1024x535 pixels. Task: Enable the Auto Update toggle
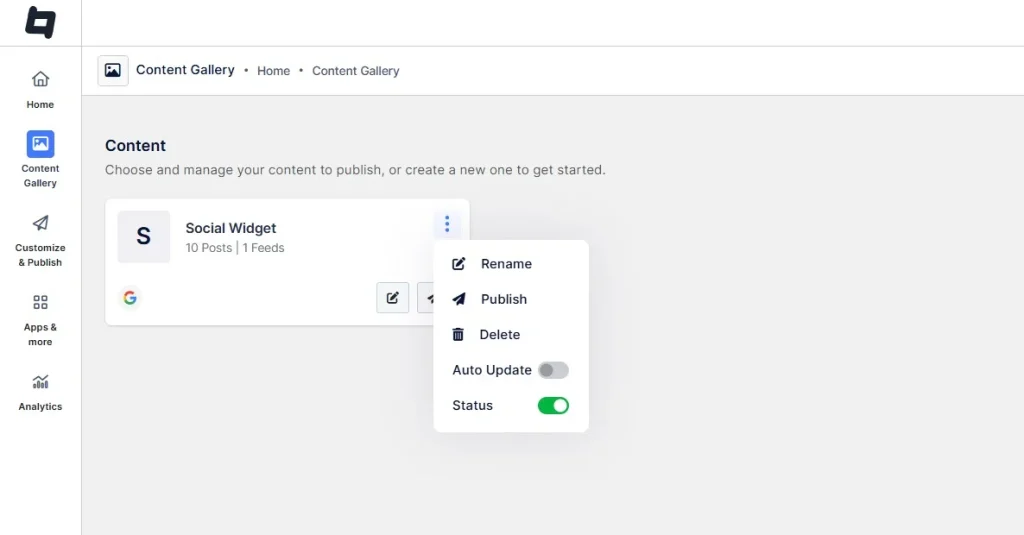coord(553,370)
